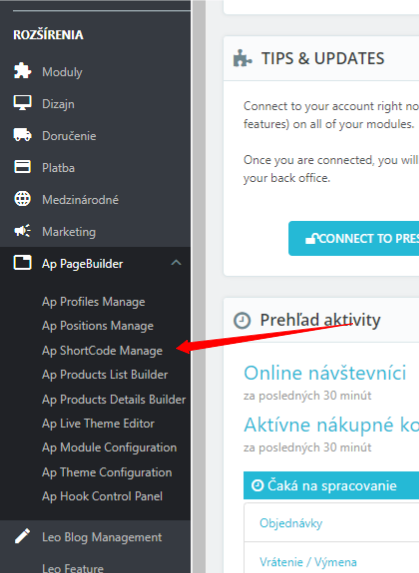Screen dimensions: 419x573
Task: Click the Medzinárodné globe icon
Action: click(22, 199)
